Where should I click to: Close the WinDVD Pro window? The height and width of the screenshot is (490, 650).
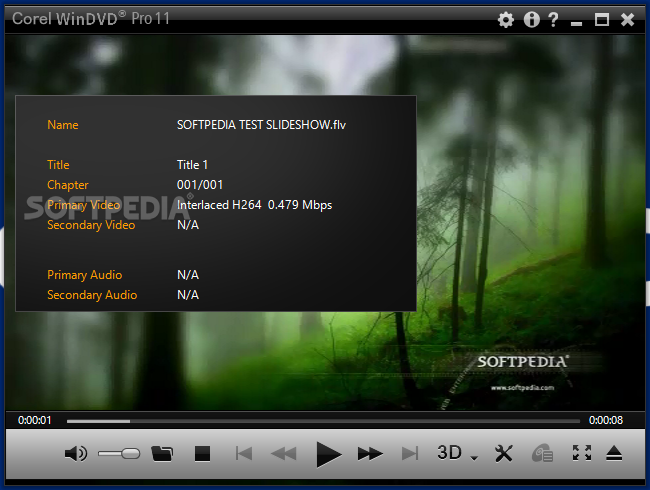tap(628, 19)
